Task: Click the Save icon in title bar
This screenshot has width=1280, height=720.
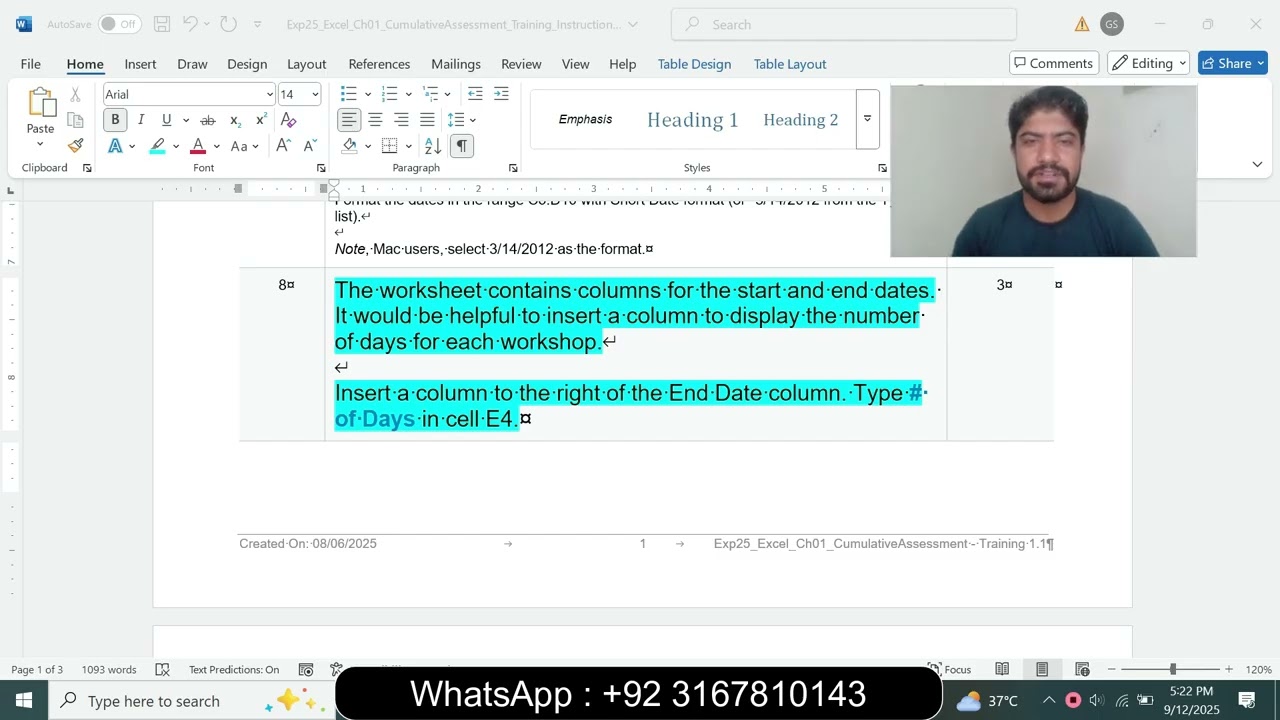Action: 162,24
